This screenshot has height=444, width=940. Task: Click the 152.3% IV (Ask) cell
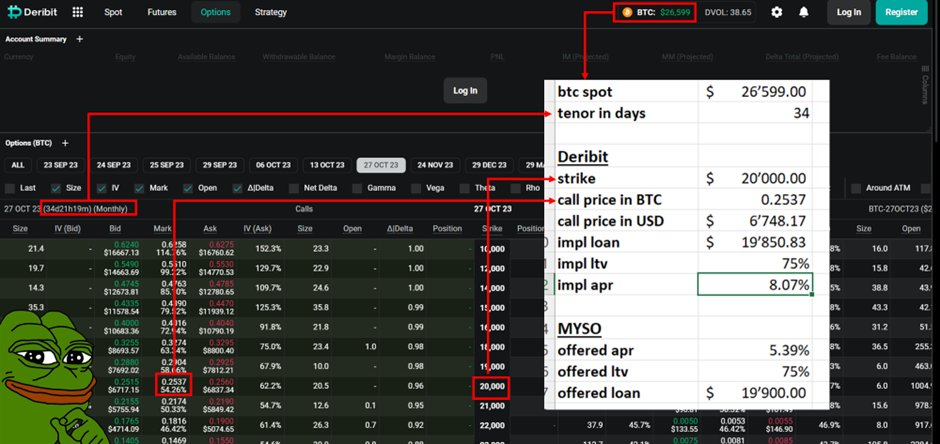click(x=270, y=249)
